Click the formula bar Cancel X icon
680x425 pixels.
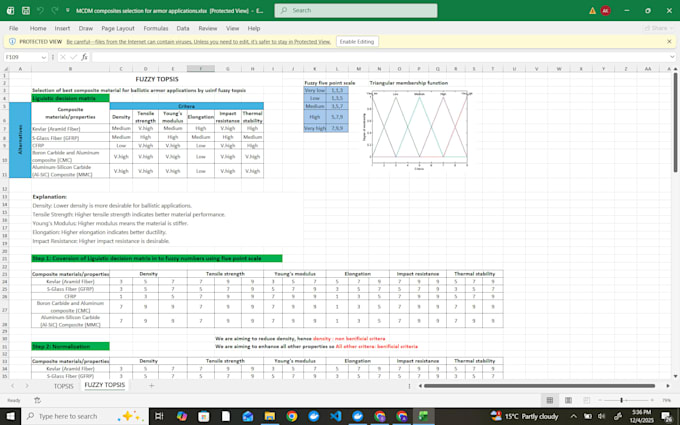pos(63,57)
